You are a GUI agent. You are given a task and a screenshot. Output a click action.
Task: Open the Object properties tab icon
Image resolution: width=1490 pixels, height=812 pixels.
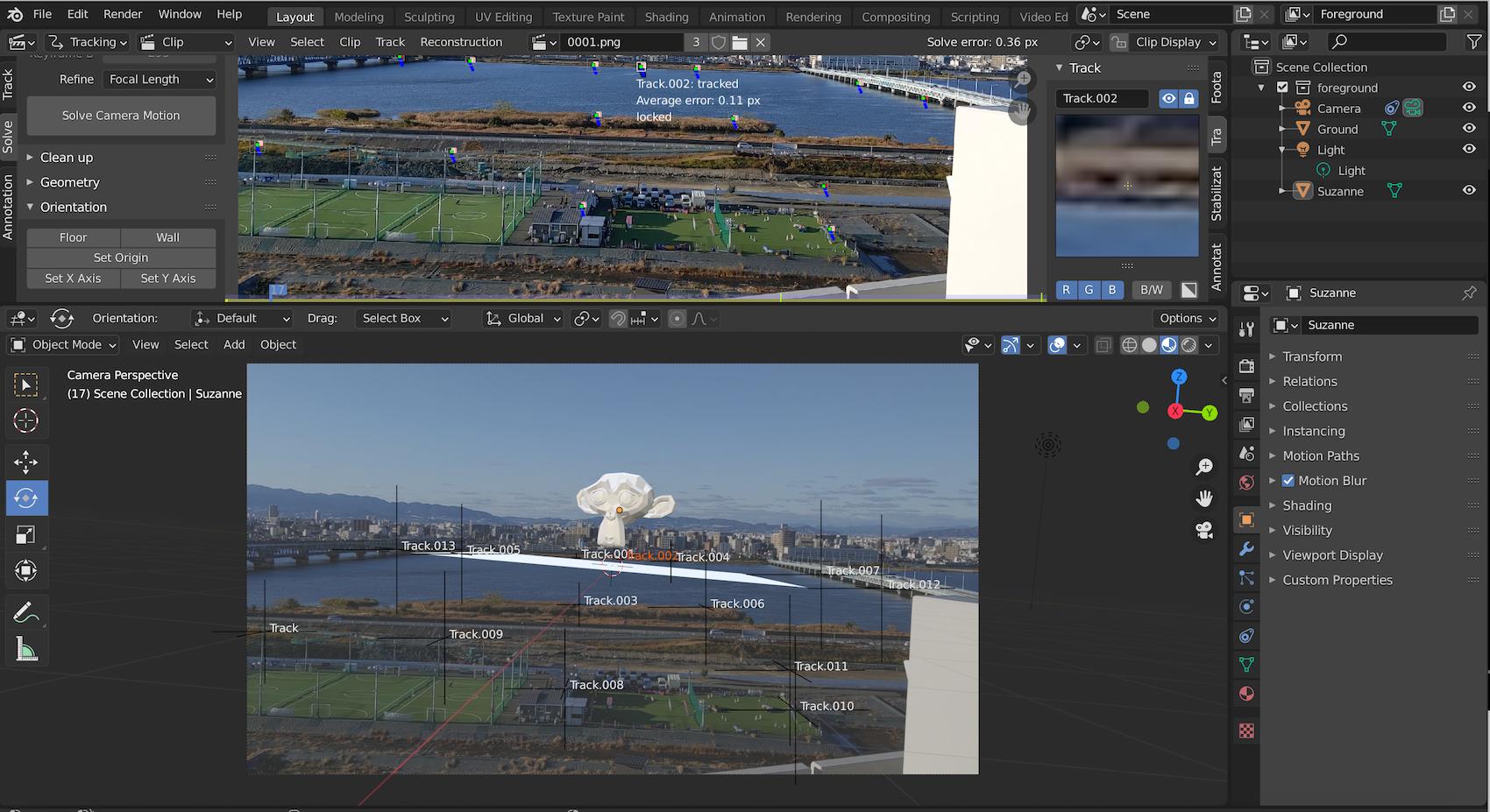point(1246,519)
